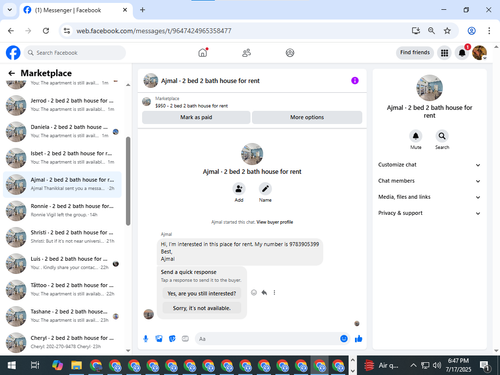View site information icon in address bar
Viewport: 500px width, 375px height.
pyautogui.click(x=67, y=31)
